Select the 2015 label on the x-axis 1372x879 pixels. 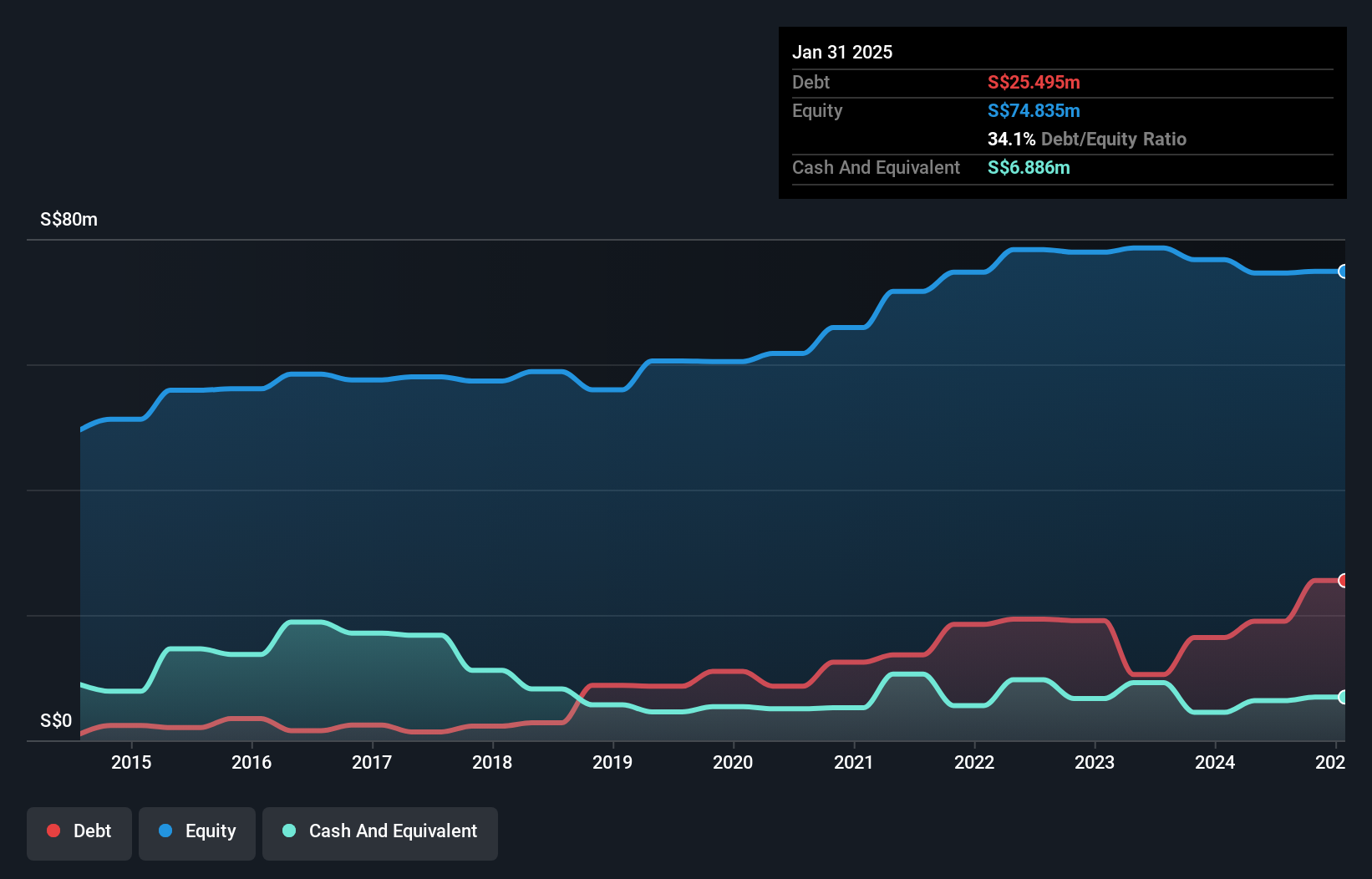click(x=131, y=762)
